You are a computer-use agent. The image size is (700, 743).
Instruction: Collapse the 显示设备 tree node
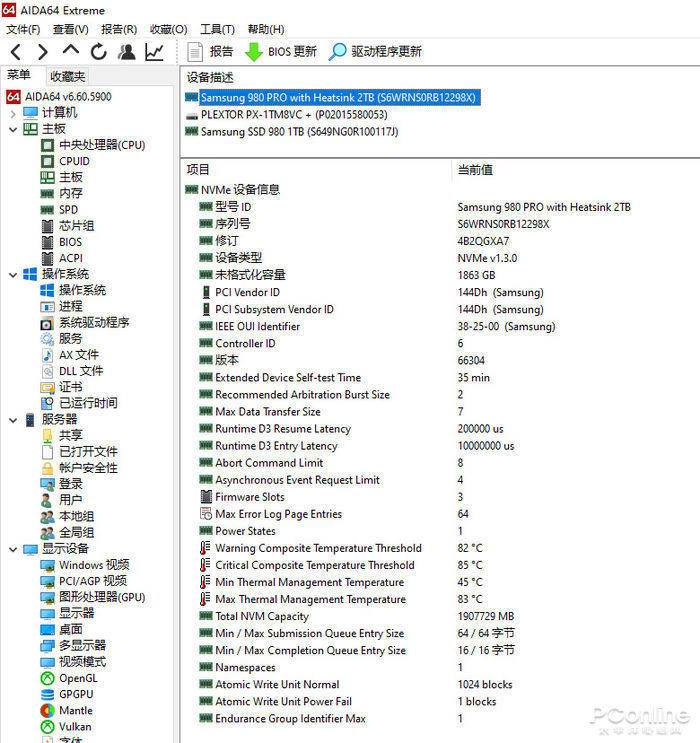(x=13, y=549)
